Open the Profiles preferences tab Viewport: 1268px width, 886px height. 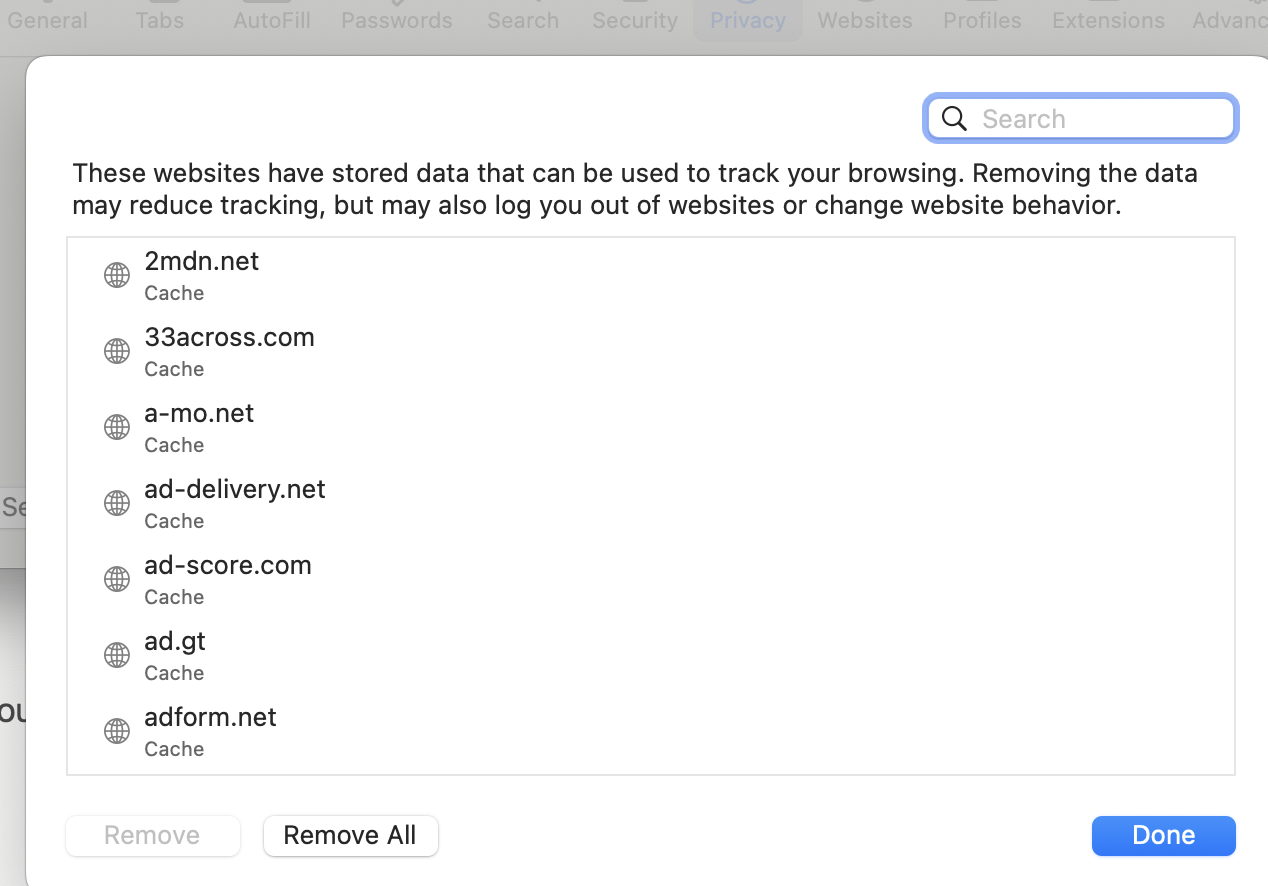point(982,20)
